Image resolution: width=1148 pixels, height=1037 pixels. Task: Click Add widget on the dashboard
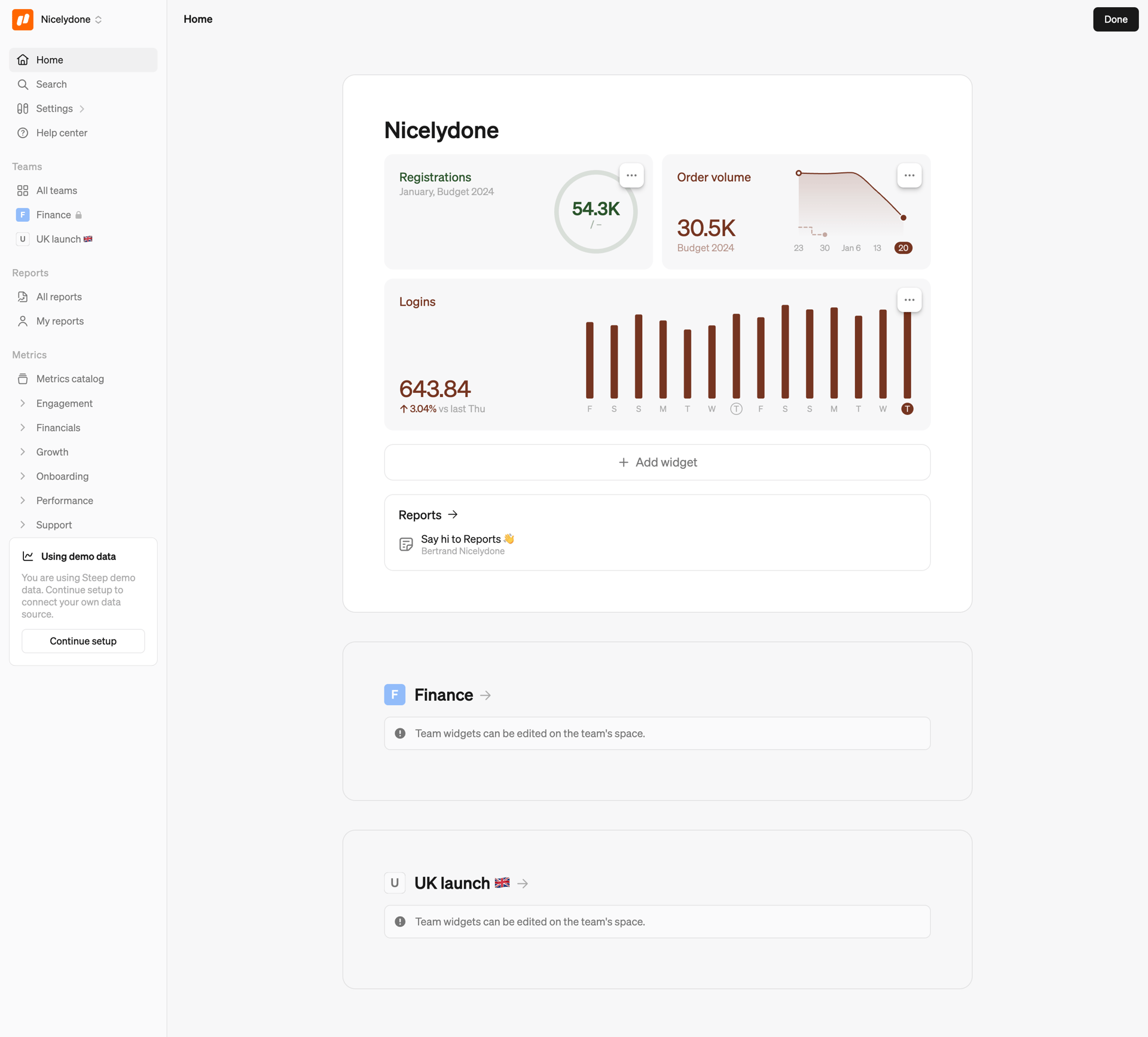point(657,462)
